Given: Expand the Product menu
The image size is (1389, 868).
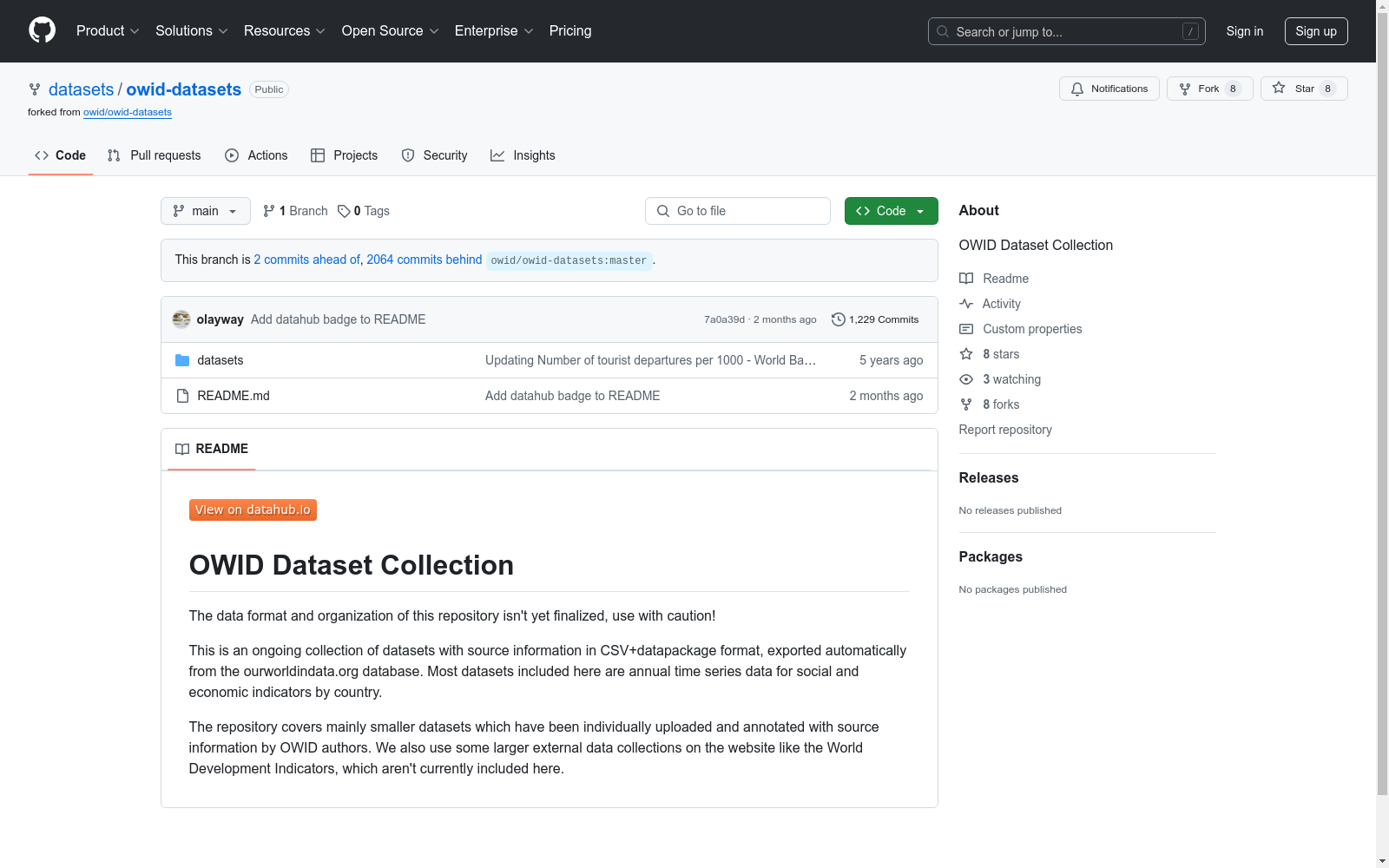Looking at the screenshot, I should [106, 30].
